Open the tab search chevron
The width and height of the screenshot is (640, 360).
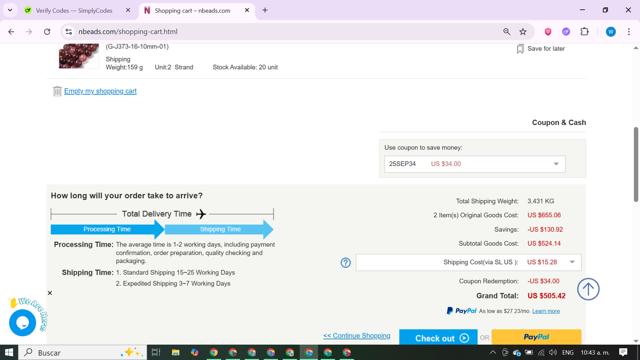pyautogui.click(x=10, y=10)
